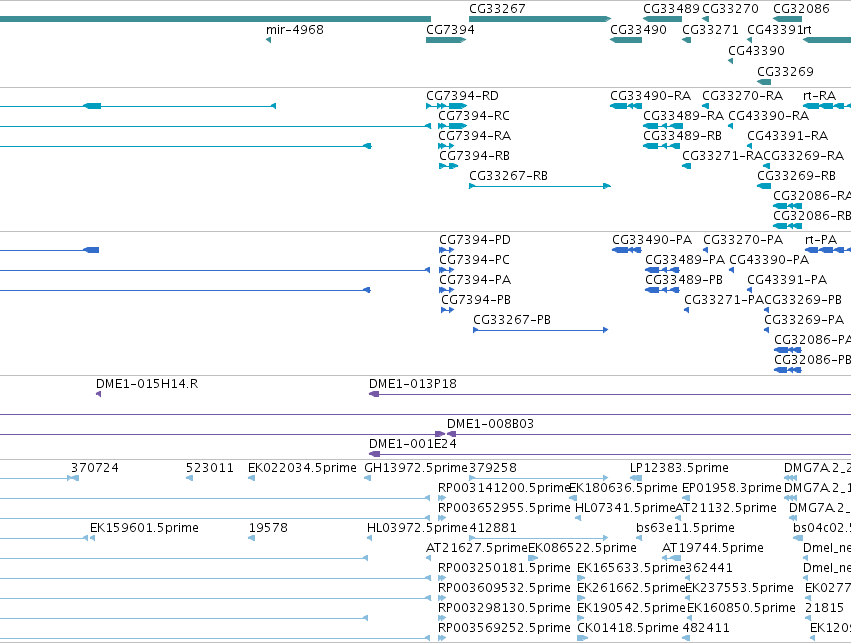Select protein CG33489-PA
The width and height of the screenshot is (851, 643).
(663, 270)
